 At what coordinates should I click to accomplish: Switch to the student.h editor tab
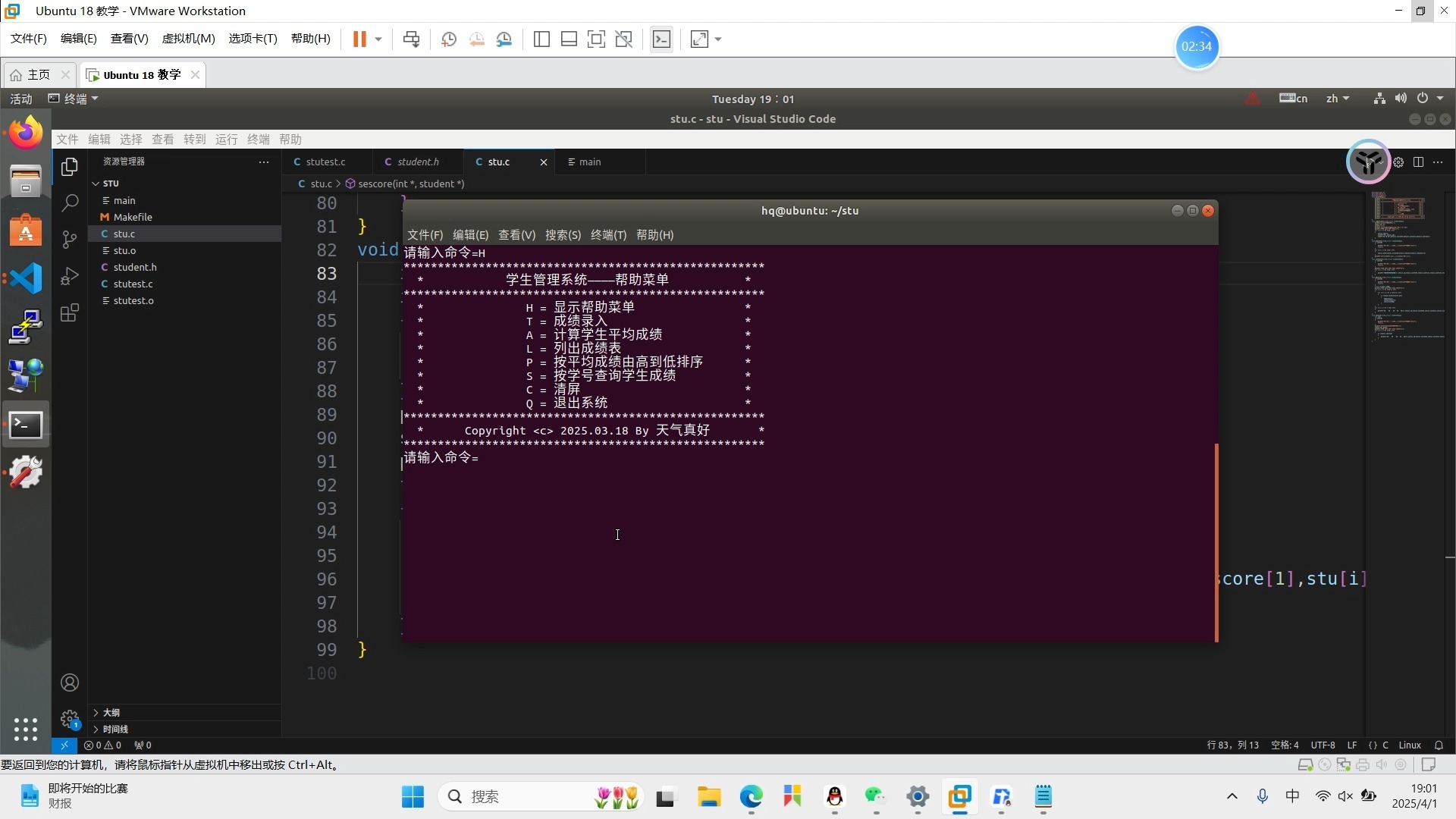point(417,162)
